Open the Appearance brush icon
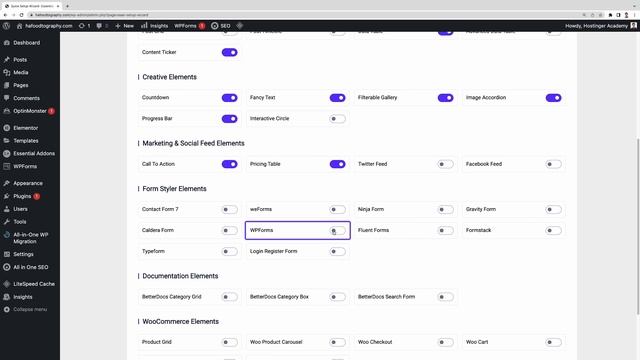The image size is (640, 360). tap(7, 183)
